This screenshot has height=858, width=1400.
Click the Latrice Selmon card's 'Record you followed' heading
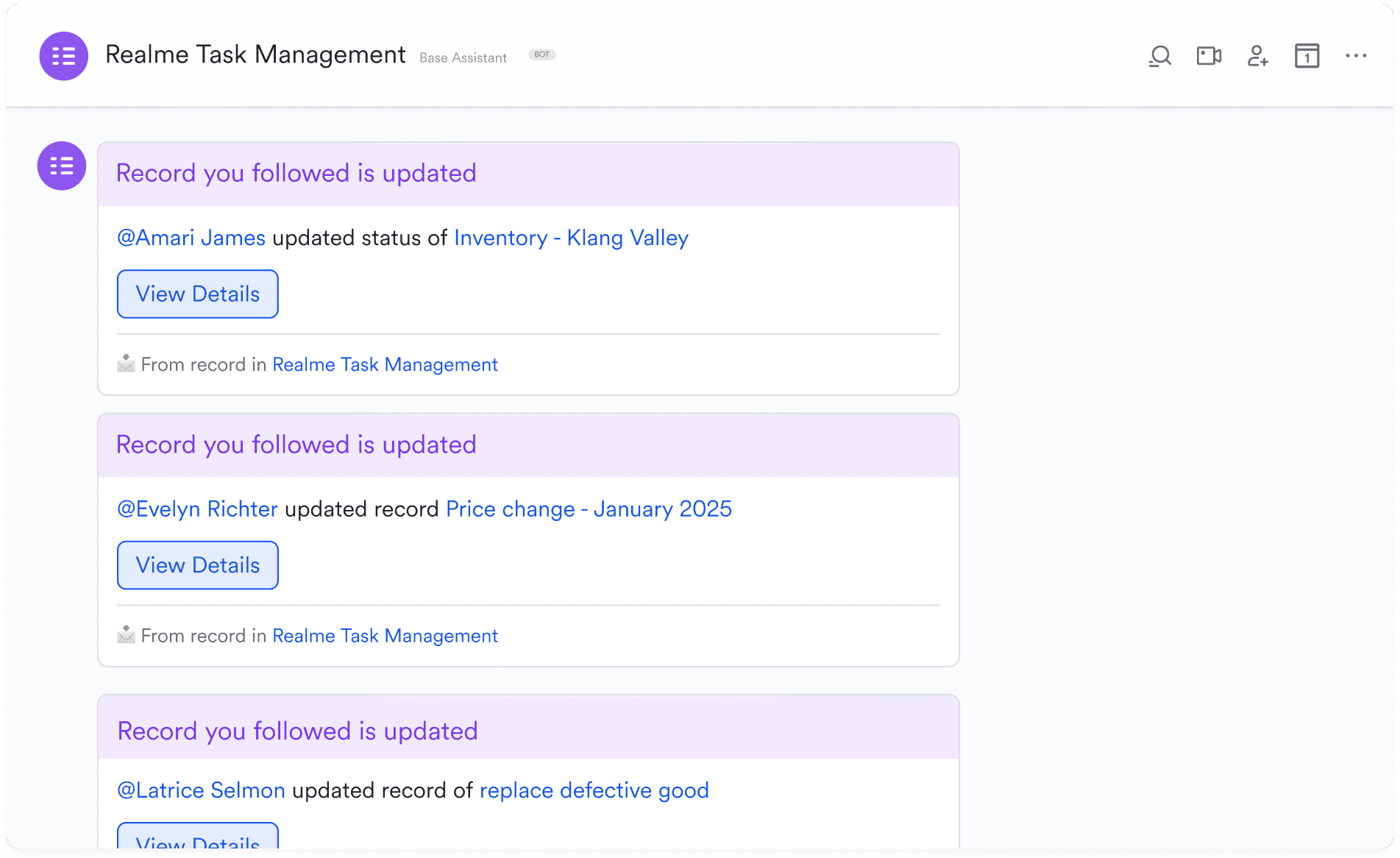[298, 731]
